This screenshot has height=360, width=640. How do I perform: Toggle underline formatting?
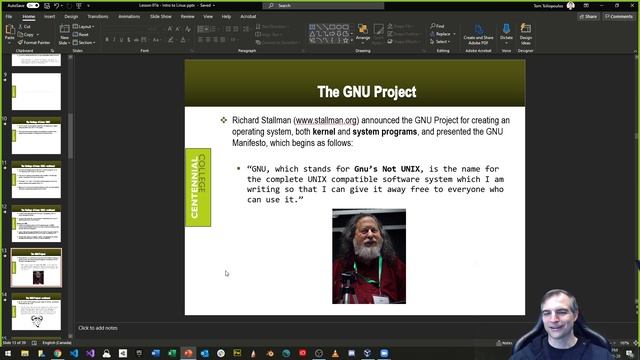coord(122,40)
